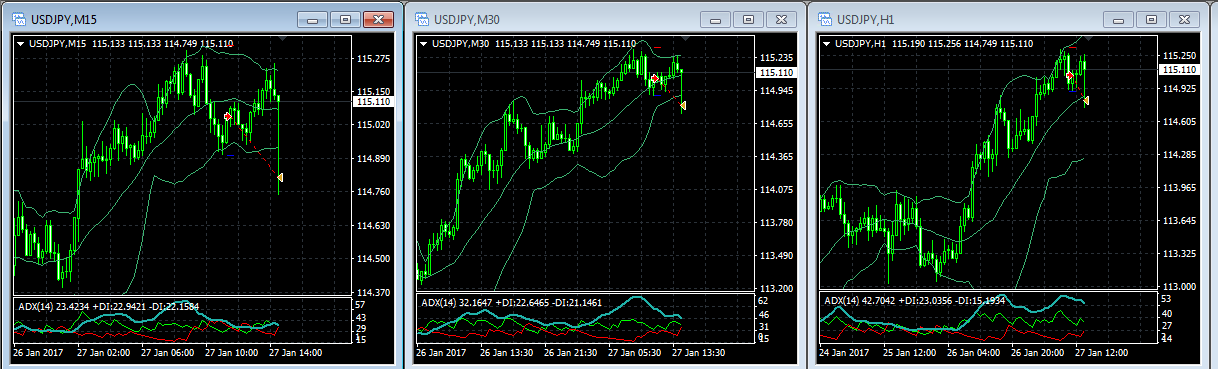Click the 115.235 price scale value on M30
Screen dimensions: 1218x369
[x=776, y=58]
